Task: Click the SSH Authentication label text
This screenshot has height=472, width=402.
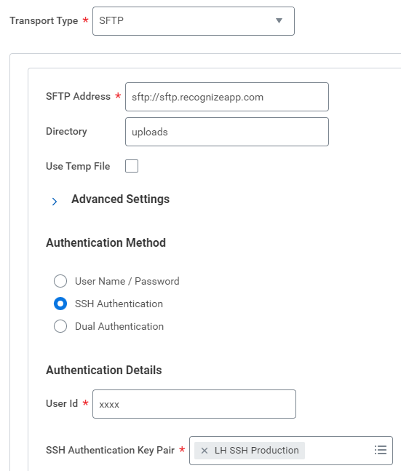Action: pyautogui.click(x=119, y=304)
